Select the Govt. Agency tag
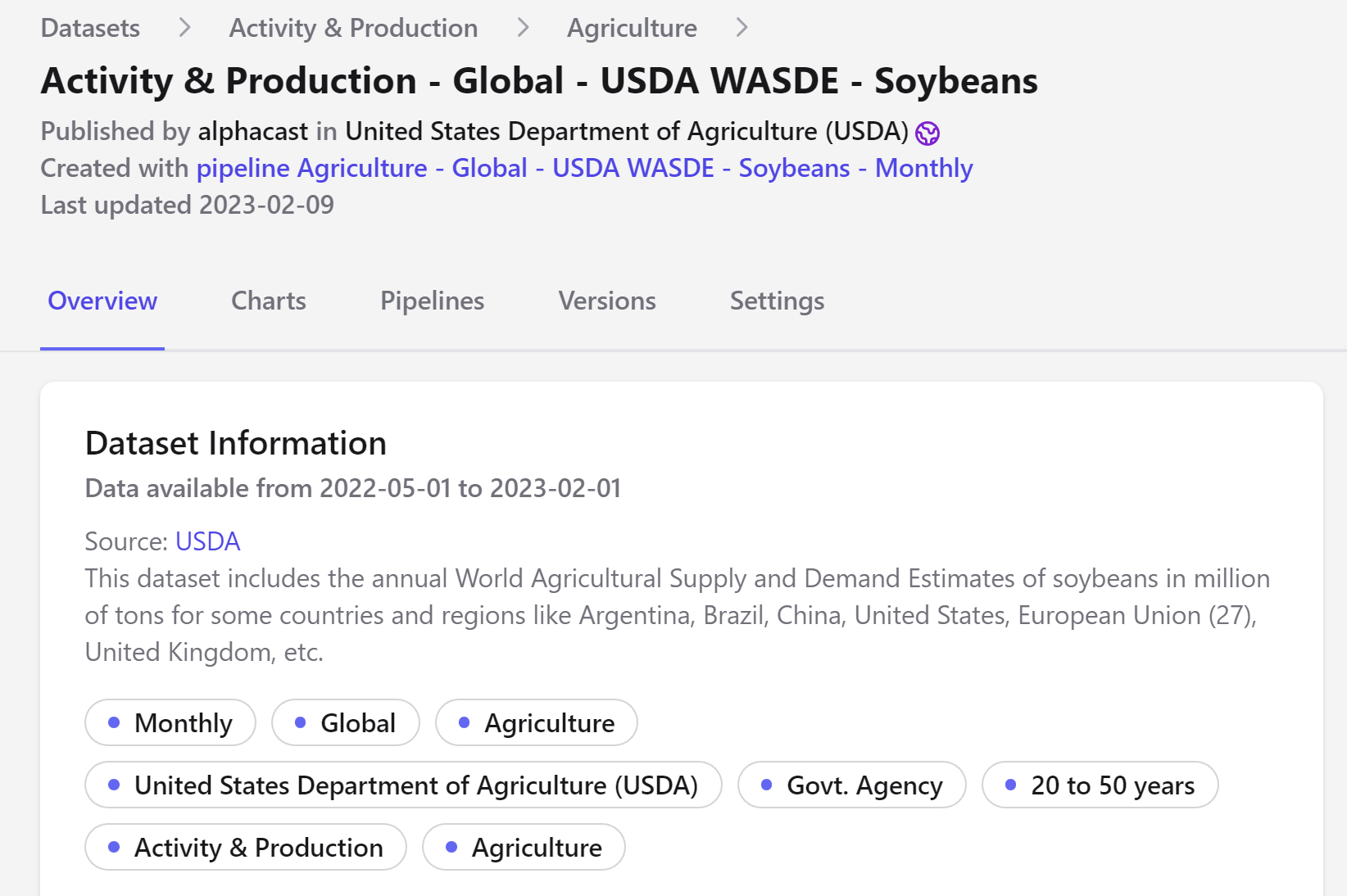This screenshot has width=1347, height=896. (x=852, y=785)
